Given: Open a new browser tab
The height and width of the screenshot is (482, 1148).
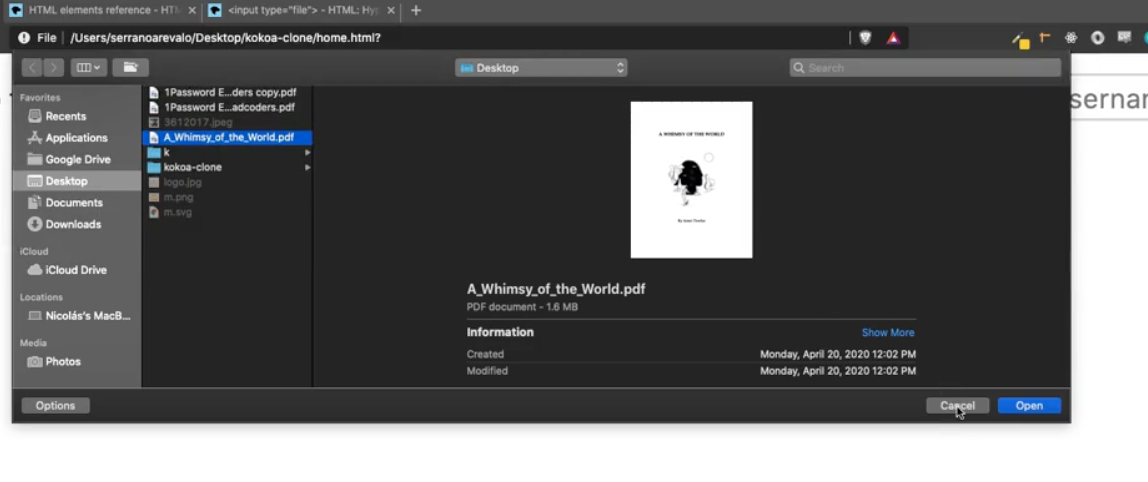Looking at the screenshot, I should pos(416,10).
